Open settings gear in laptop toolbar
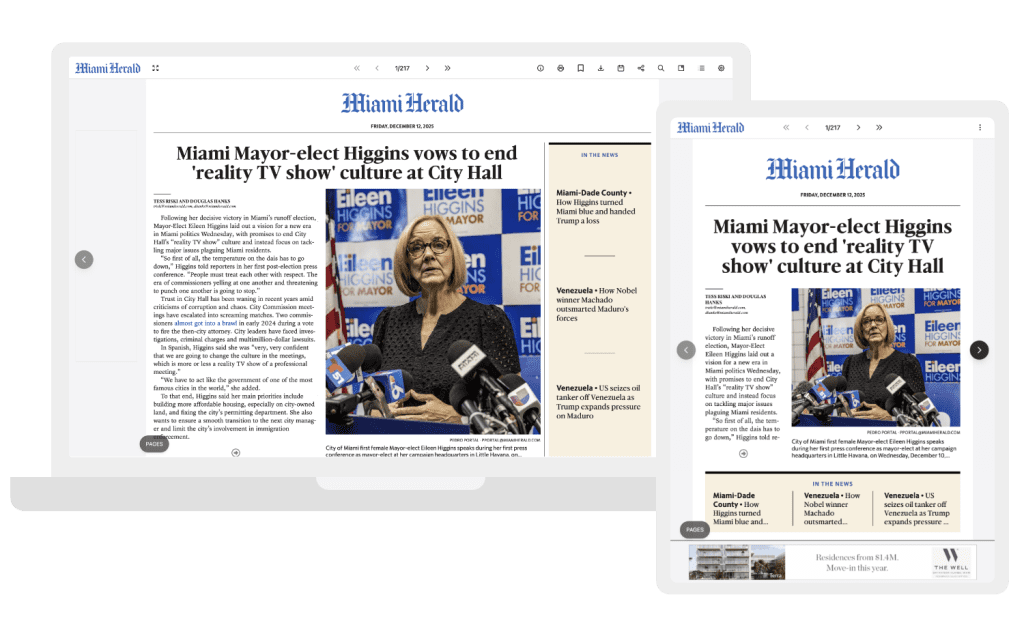Image resolution: width=1024 pixels, height=636 pixels. (721, 68)
